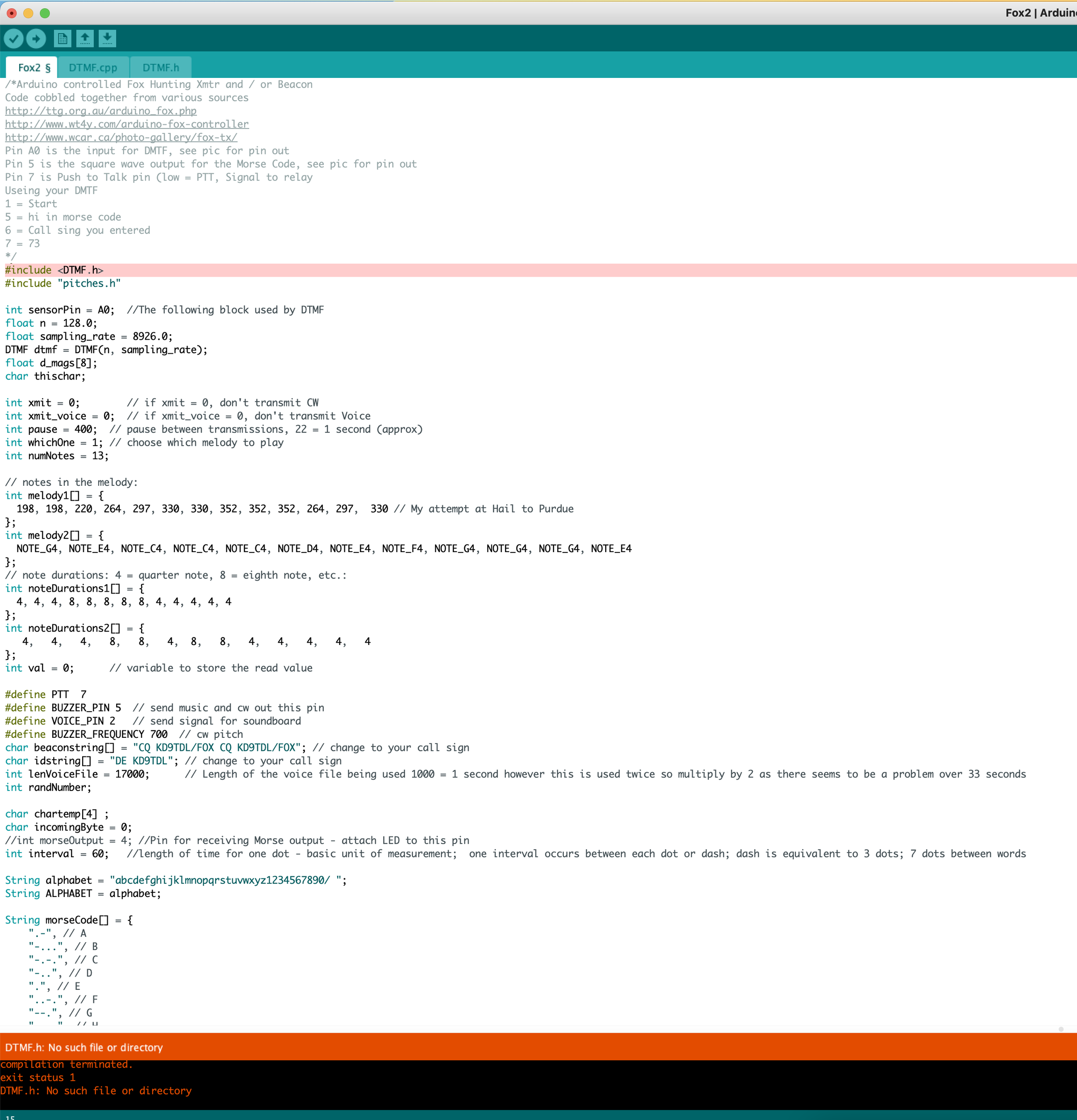Open the ttg.org.au arduino_fox link
The height and width of the screenshot is (1120, 1077).
point(100,111)
